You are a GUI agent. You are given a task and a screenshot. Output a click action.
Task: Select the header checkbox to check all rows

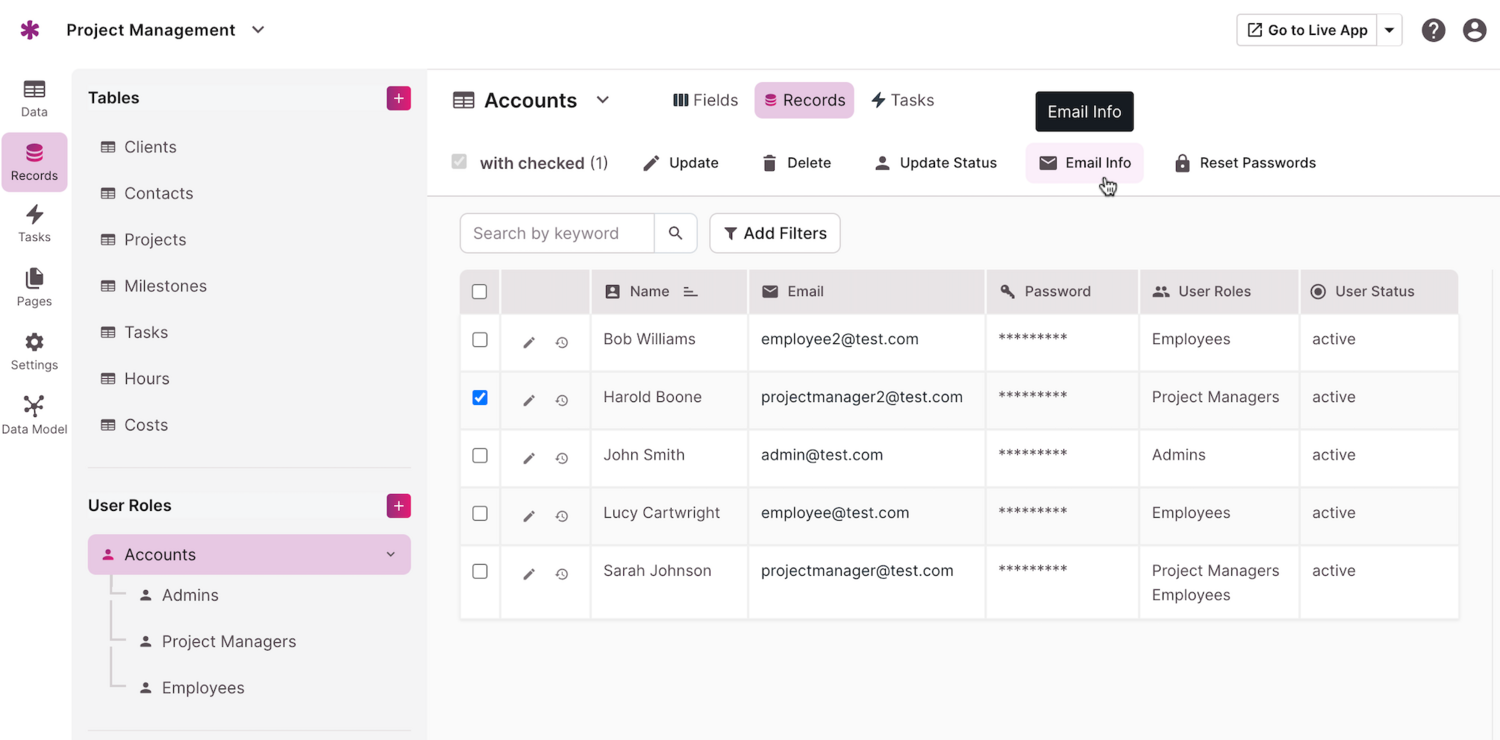(x=479, y=291)
